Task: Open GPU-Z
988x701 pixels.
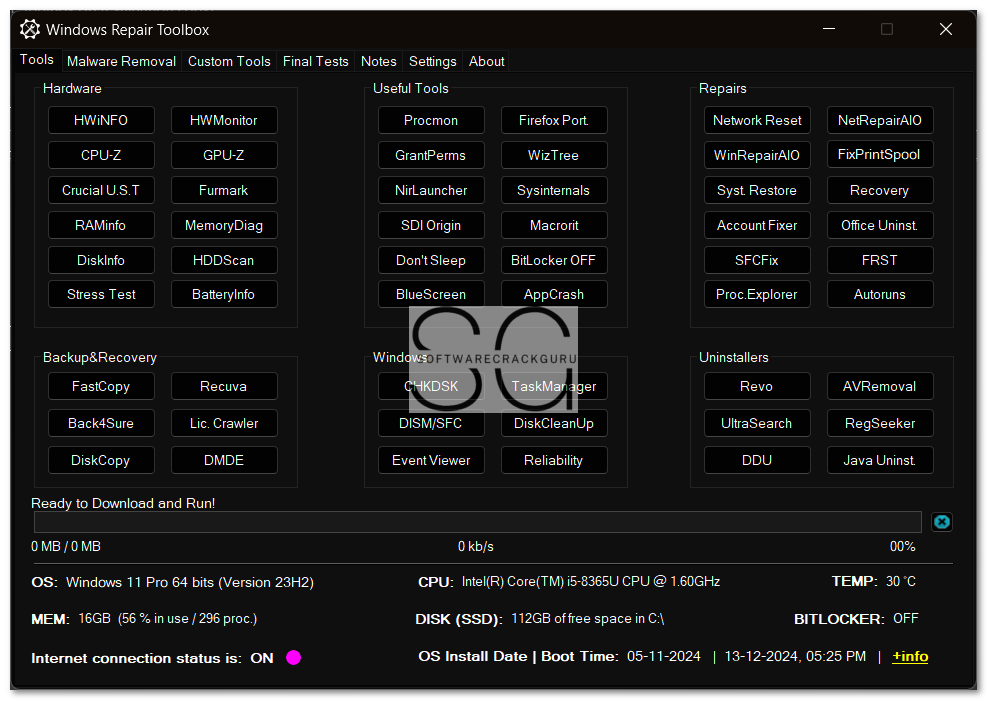Action: (224, 155)
